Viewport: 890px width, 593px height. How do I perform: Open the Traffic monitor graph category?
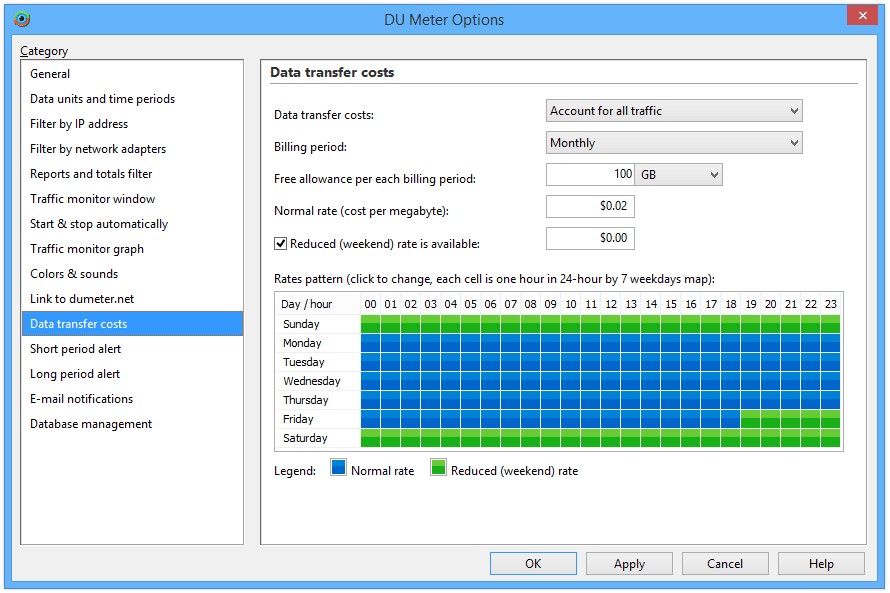tap(87, 249)
